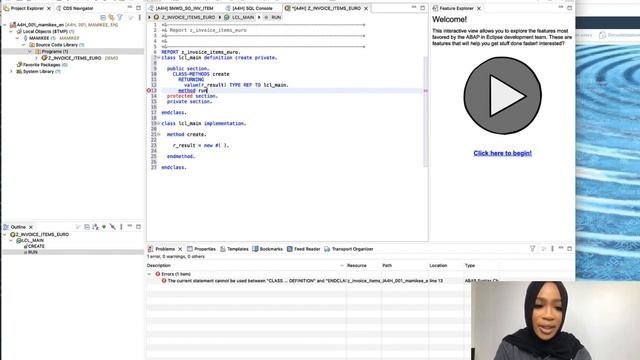The width and height of the screenshot is (640, 360).
Task: Toggle alphabetical sort in Outline
Action: pos(96,227)
